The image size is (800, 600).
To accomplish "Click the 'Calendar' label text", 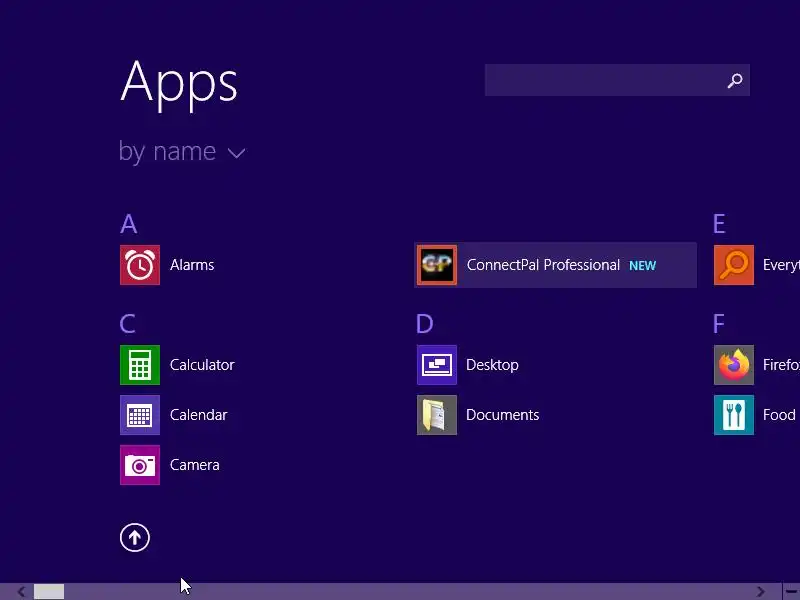I will [x=198, y=415].
